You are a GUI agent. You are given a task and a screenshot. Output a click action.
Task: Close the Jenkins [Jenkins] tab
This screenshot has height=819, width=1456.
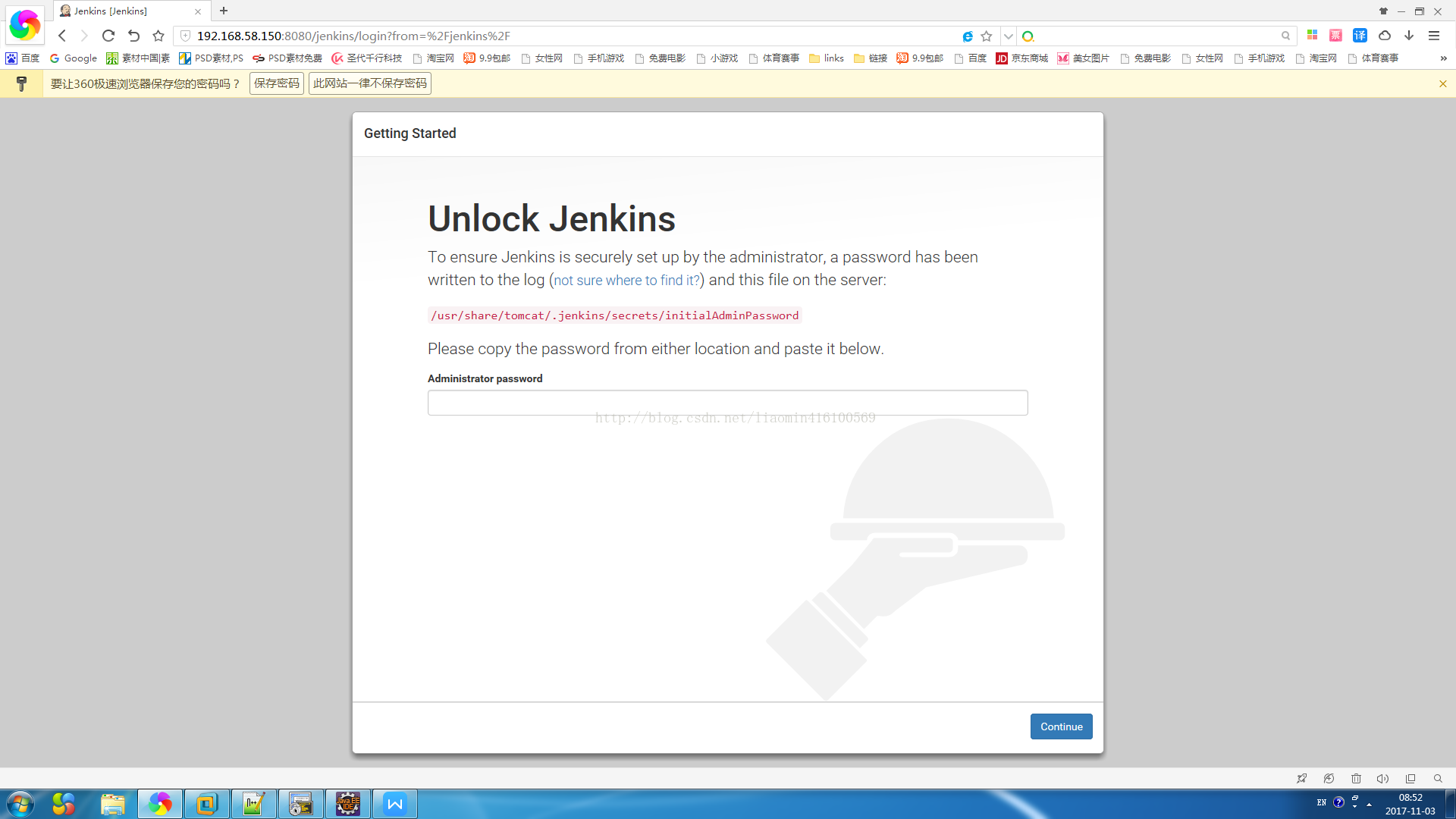click(198, 11)
